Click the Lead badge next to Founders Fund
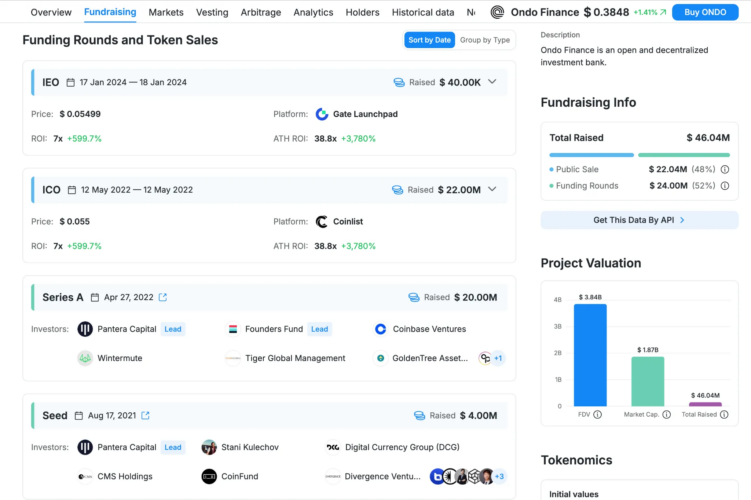 (x=319, y=329)
